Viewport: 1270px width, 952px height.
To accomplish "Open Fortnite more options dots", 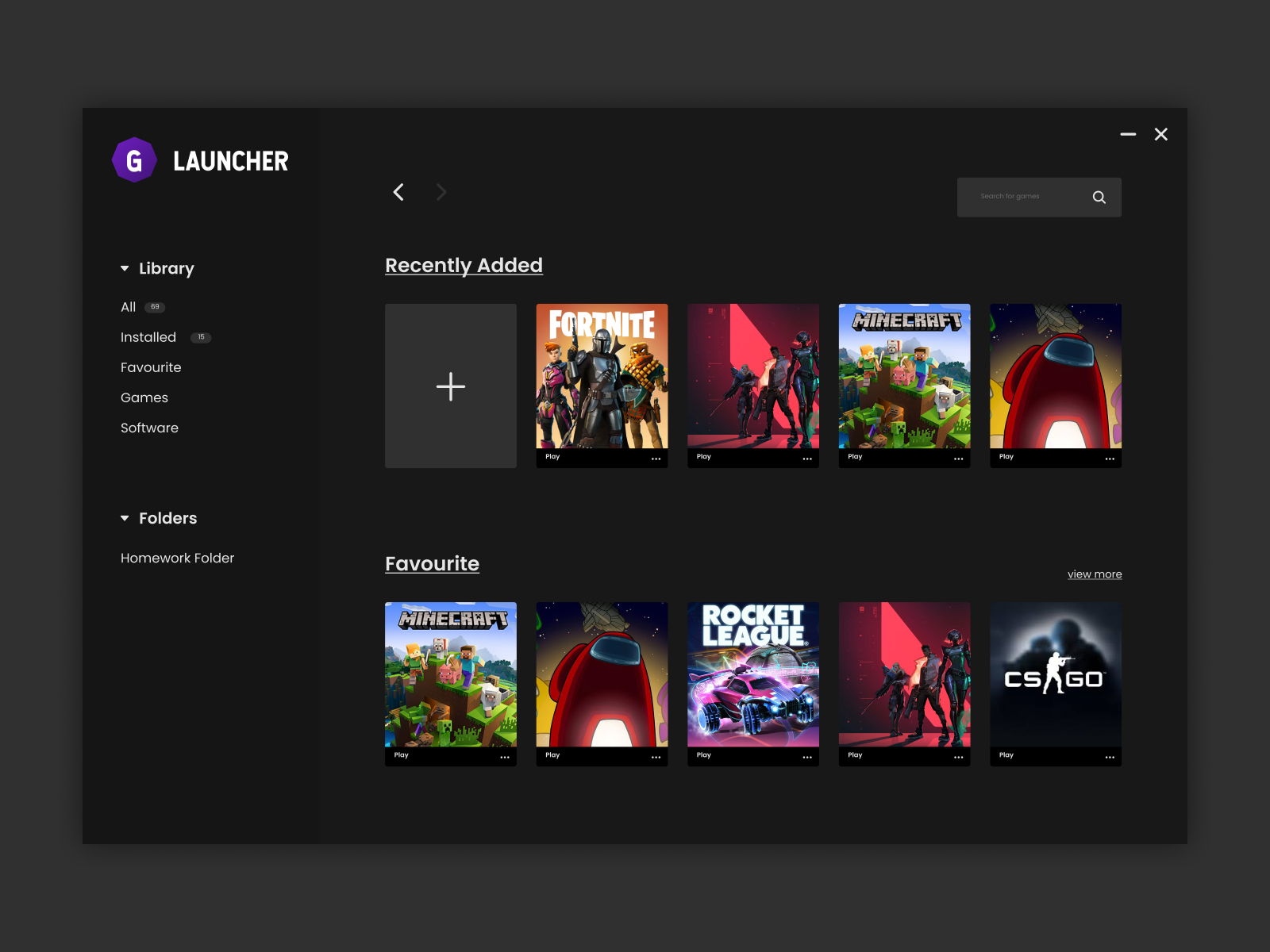I will point(656,459).
